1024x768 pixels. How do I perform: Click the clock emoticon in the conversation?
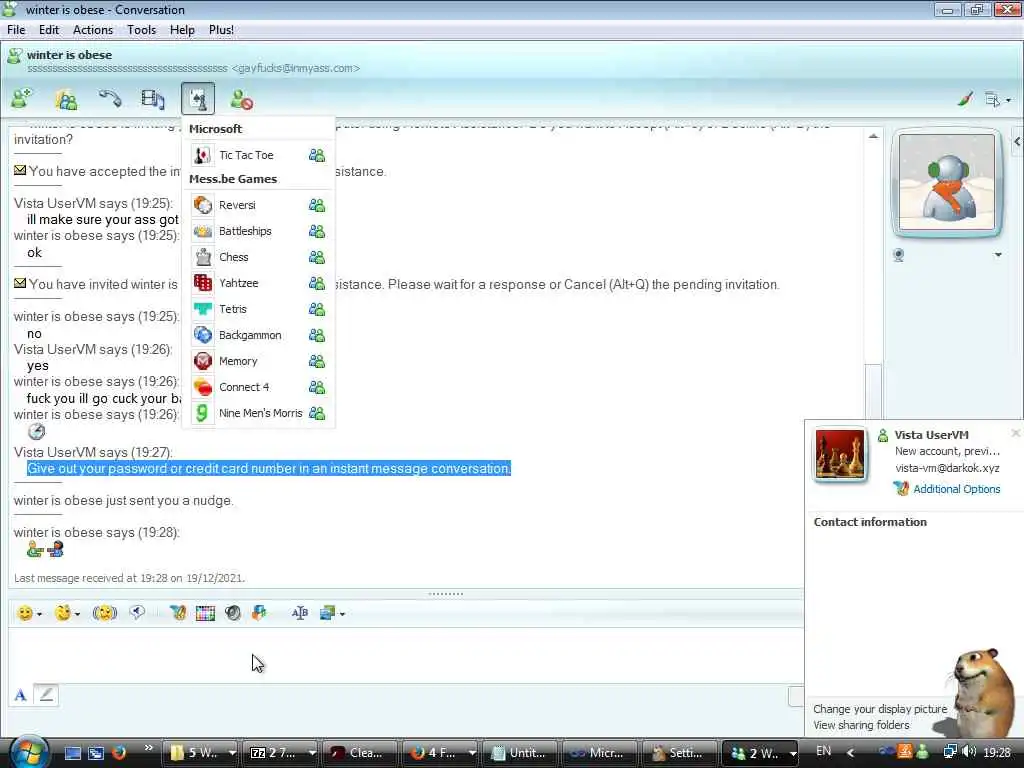(x=37, y=432)
